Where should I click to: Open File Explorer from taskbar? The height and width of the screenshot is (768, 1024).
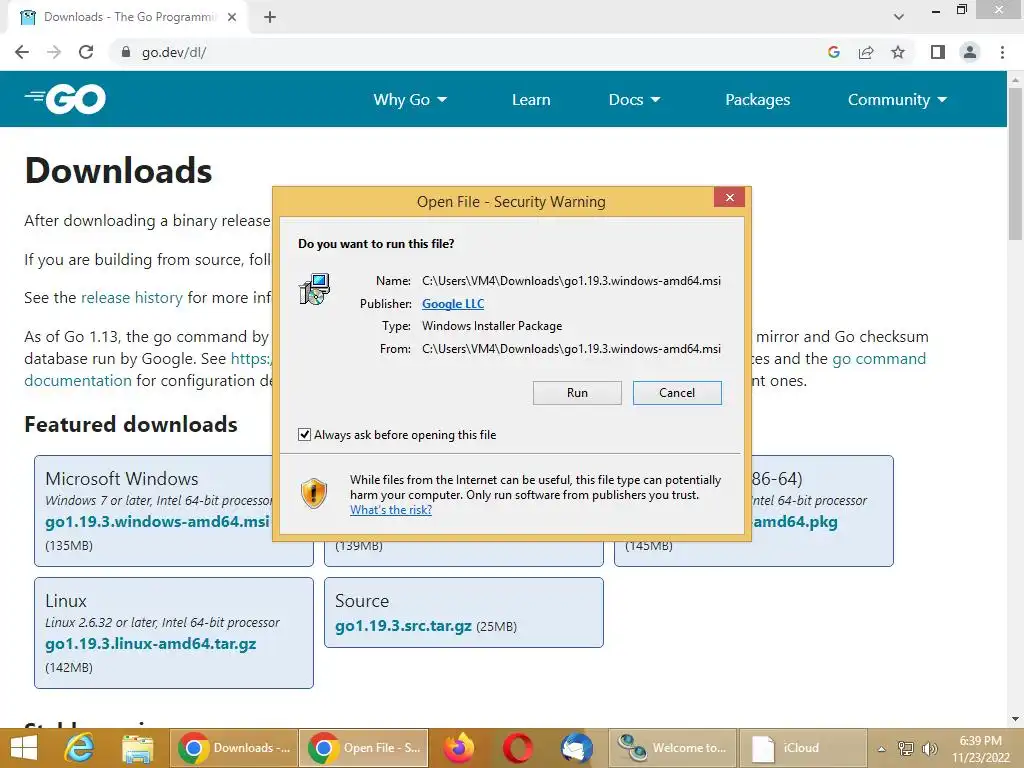click(x=137, y=748)
